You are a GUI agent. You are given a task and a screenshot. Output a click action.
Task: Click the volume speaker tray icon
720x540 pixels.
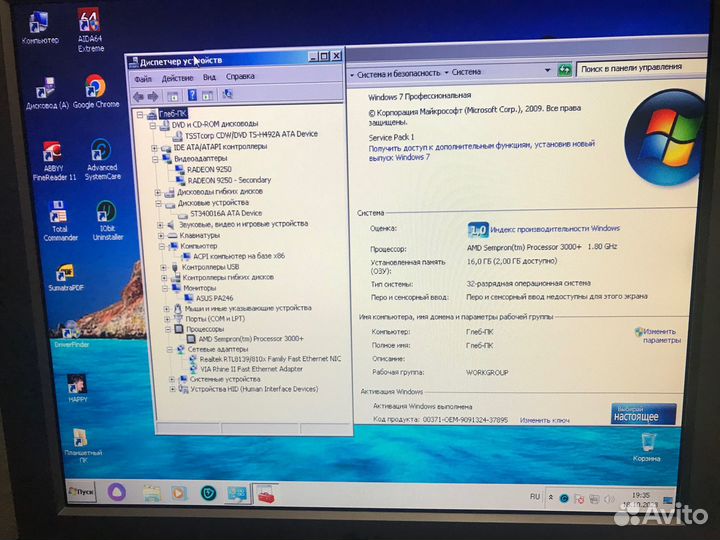point(609,499)
